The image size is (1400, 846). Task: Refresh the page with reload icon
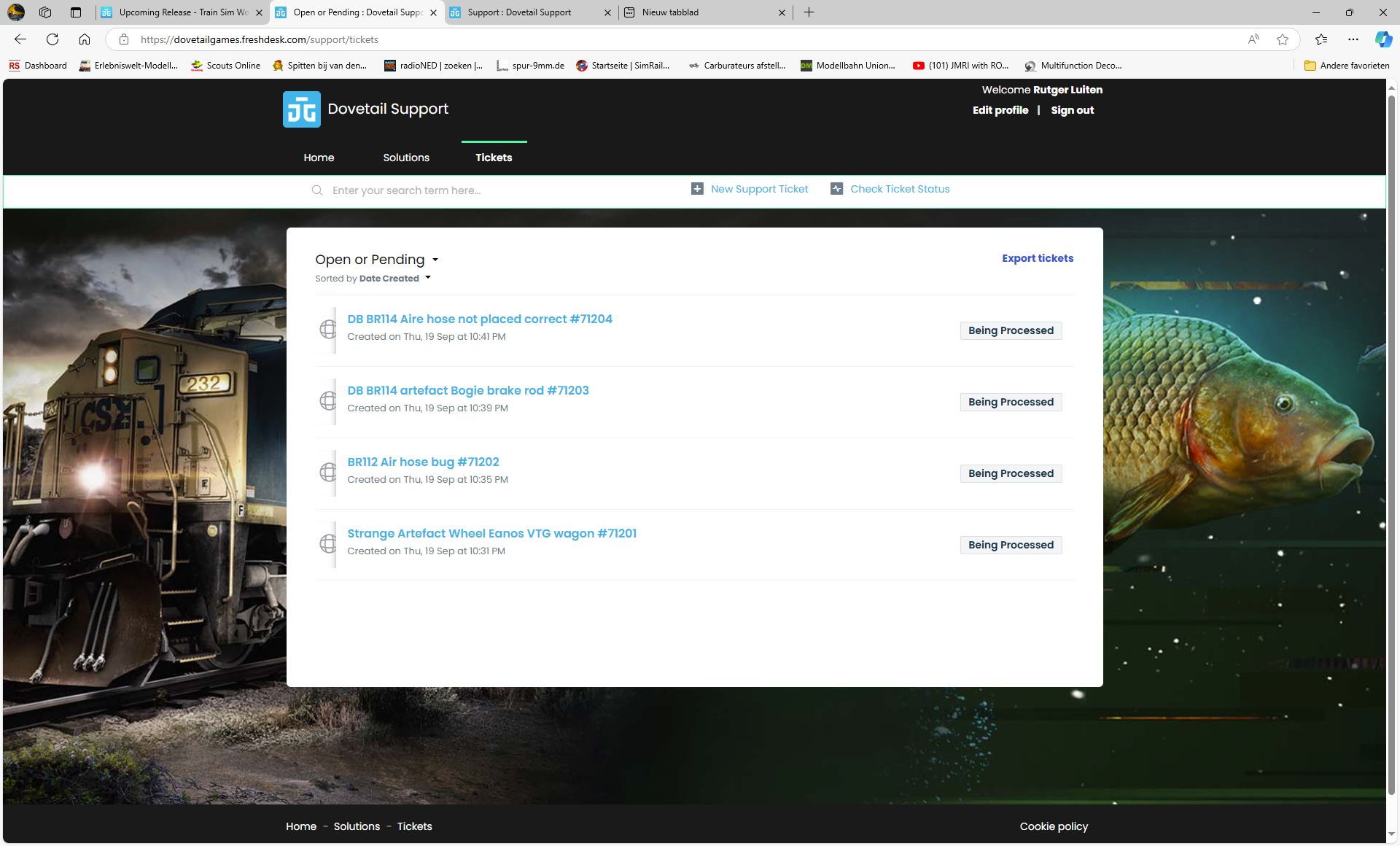coord(52,39)
